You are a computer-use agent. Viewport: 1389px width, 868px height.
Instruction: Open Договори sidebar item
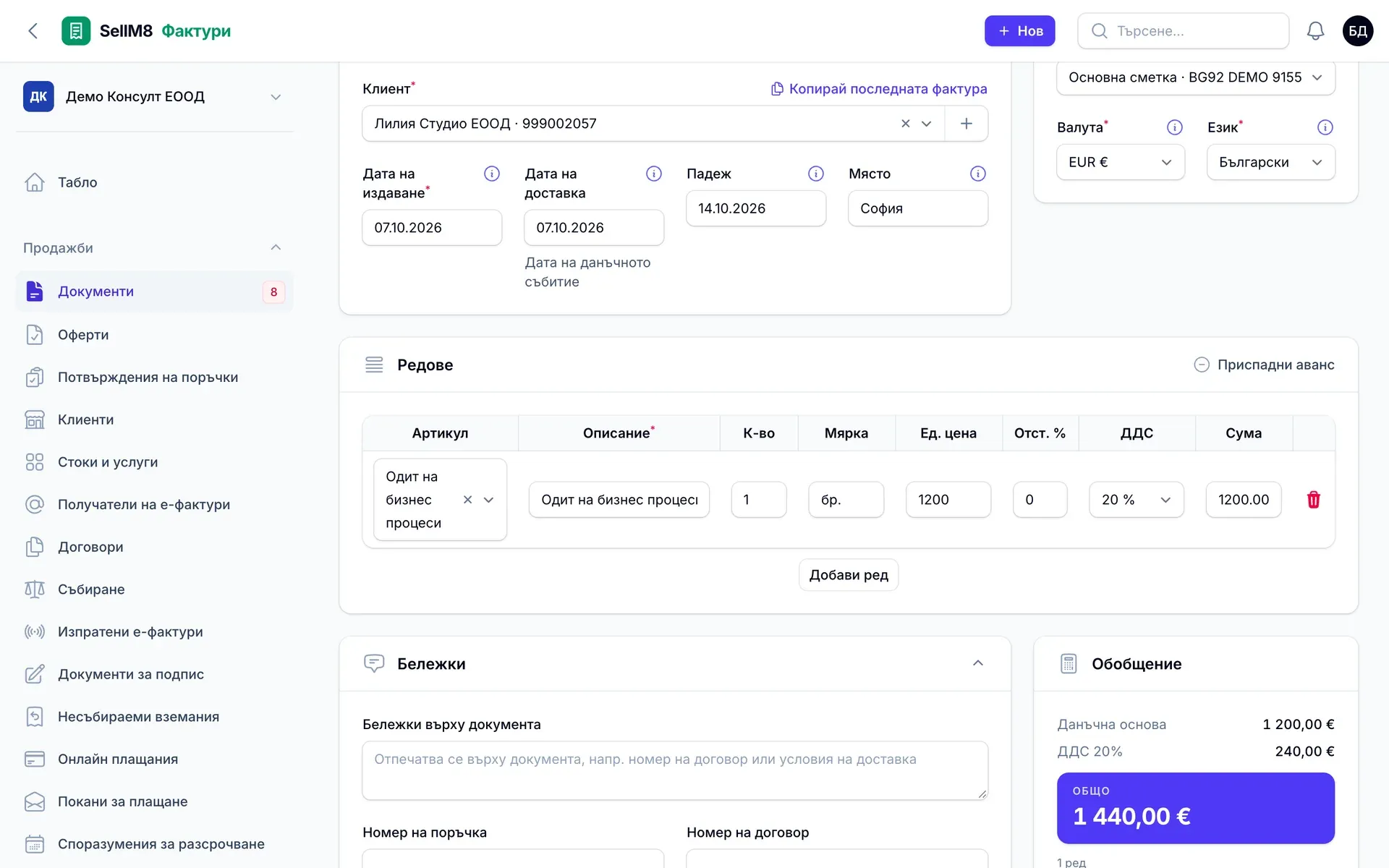(154, 547)
